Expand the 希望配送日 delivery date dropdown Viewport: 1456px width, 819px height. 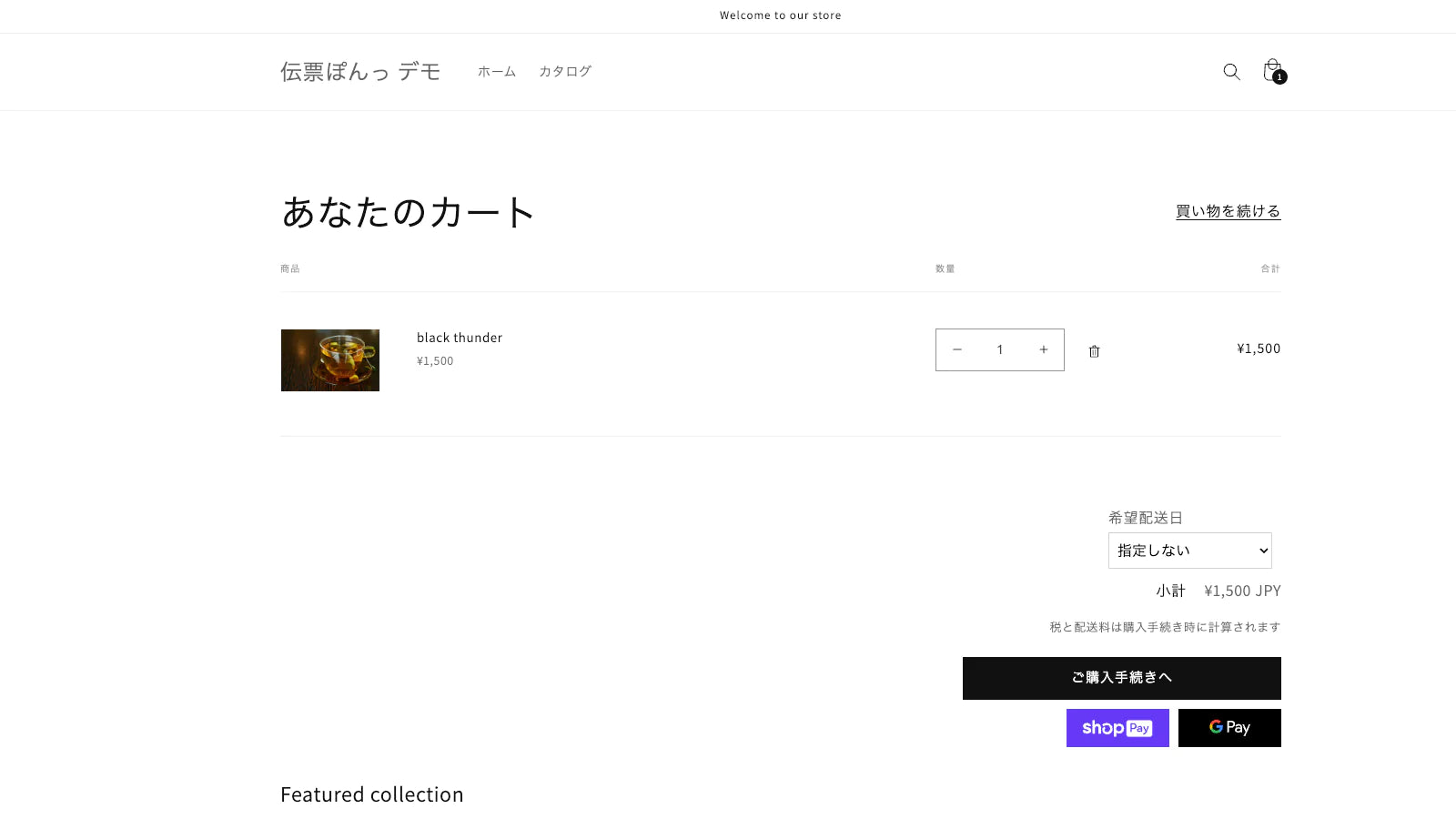[1189, 551]
